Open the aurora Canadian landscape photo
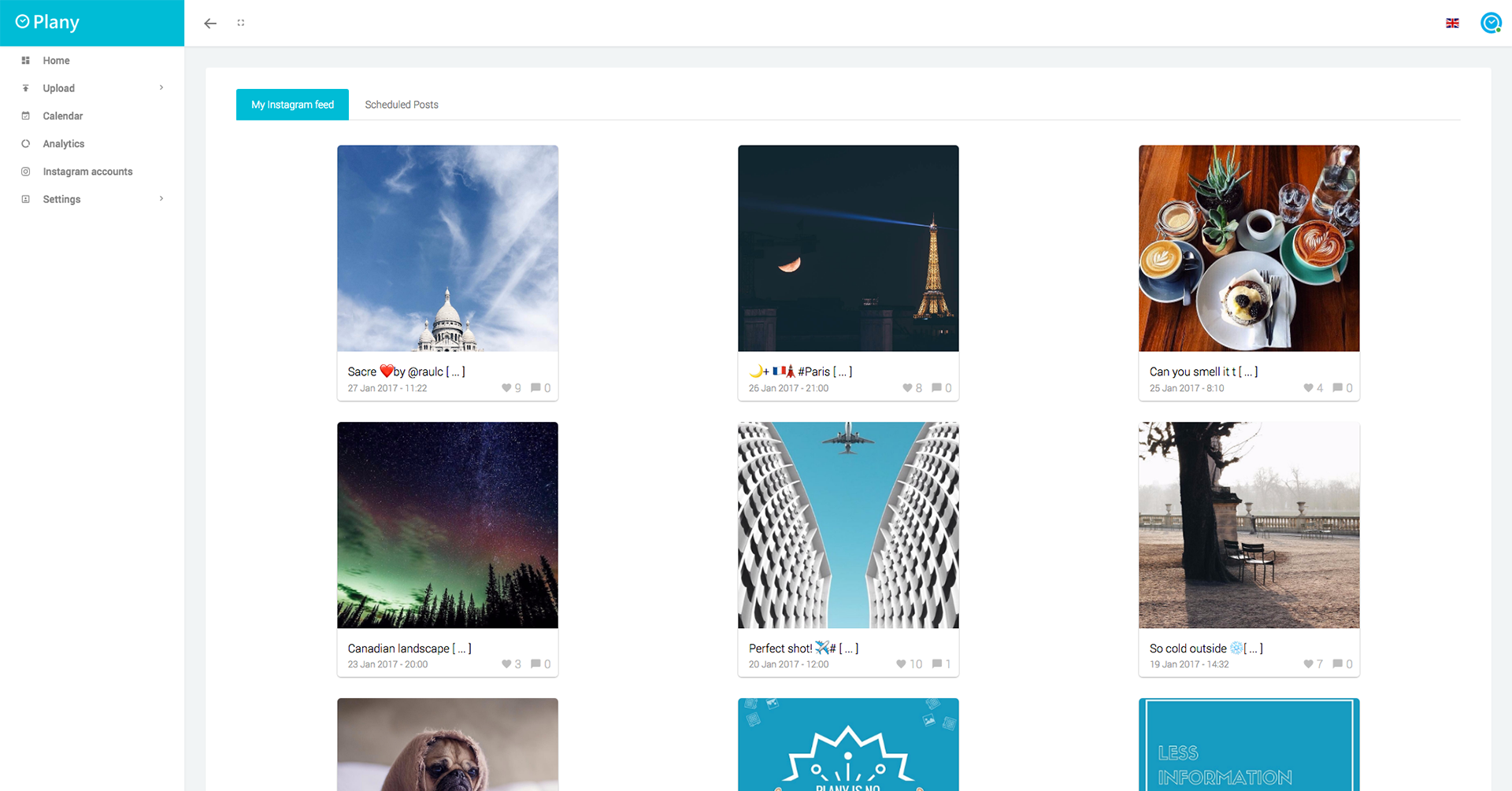This screenshot has width=1512, height=791. (447, 525)
